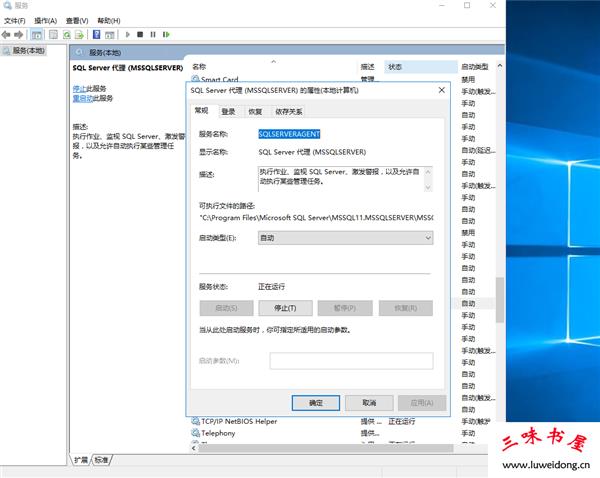Click the 正在运行 service status text in the dialog
Image resolution: width=600 pixels, height=478 pixels.
point(272,287)
